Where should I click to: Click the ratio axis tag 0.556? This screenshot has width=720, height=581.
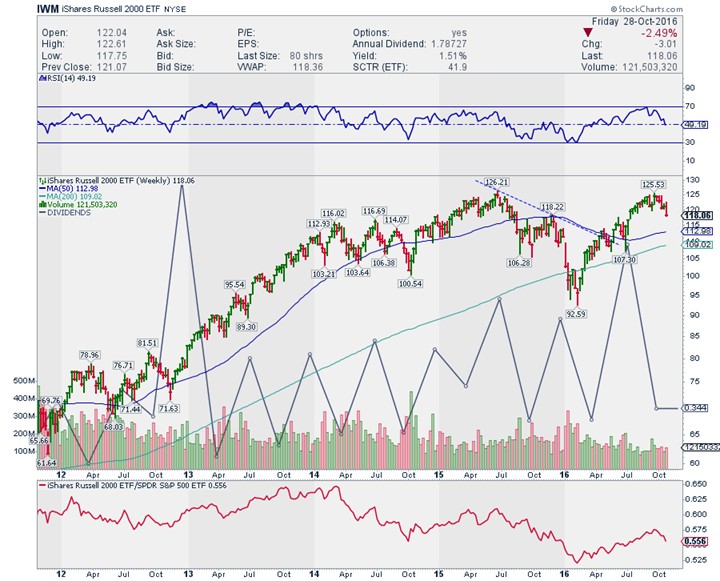(x=695, y=542)
